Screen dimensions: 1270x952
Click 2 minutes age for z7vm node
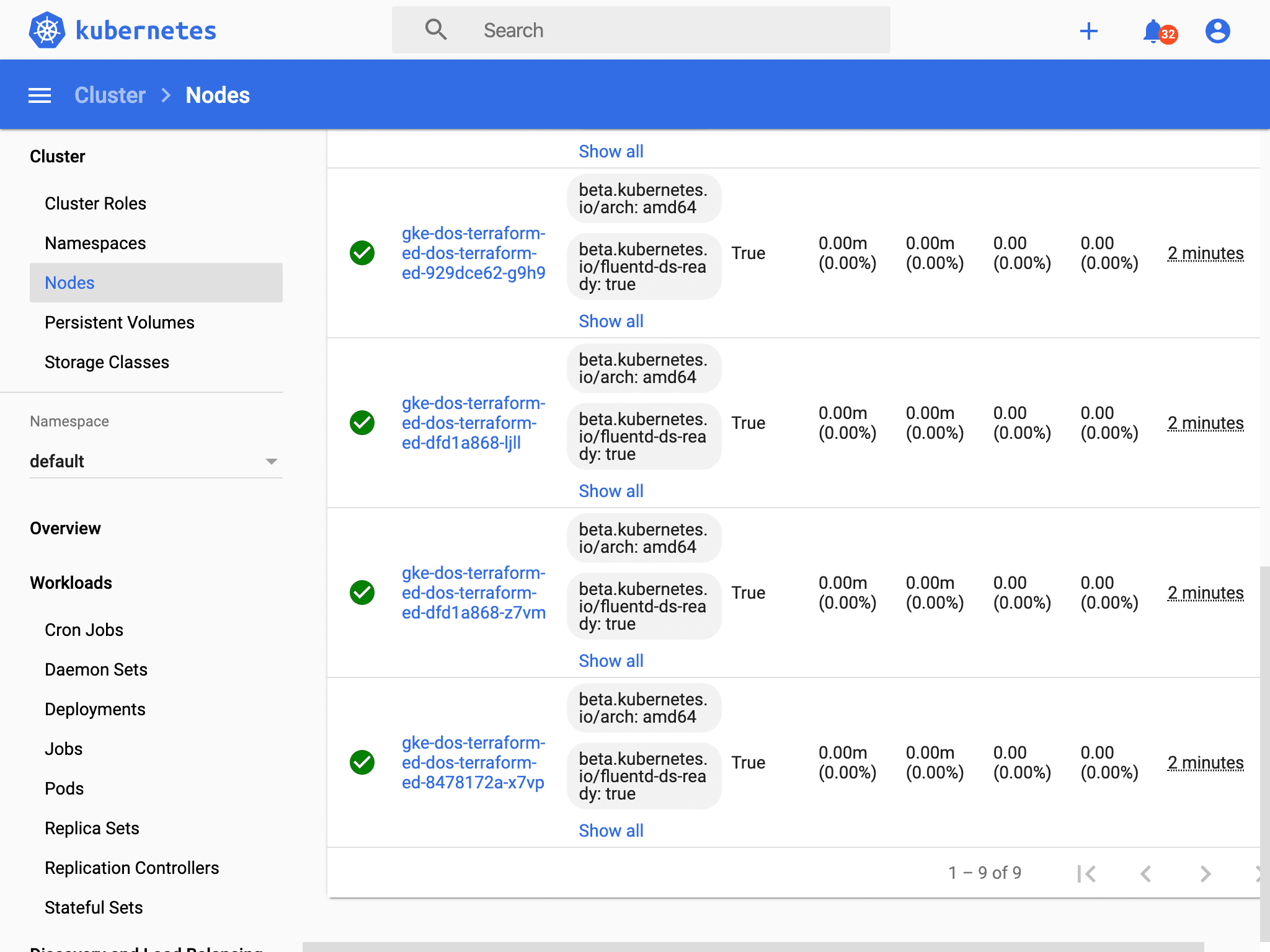pos(1206,593)
